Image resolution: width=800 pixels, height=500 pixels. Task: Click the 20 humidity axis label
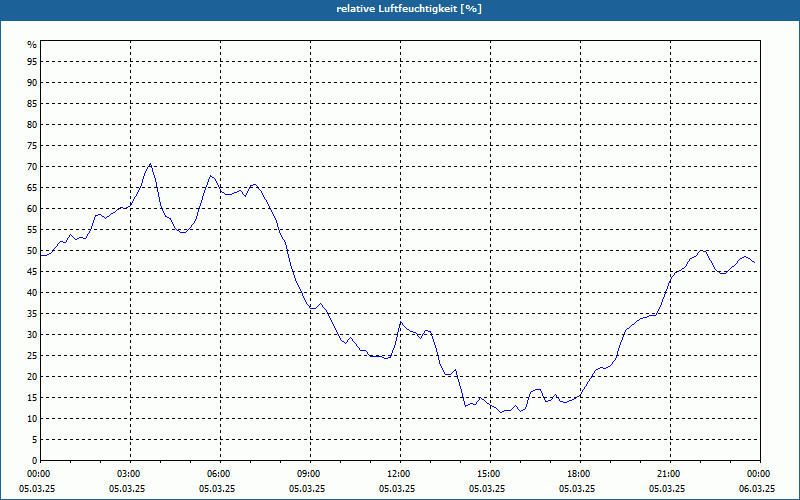pyautogui.click(x=32, y=377)
